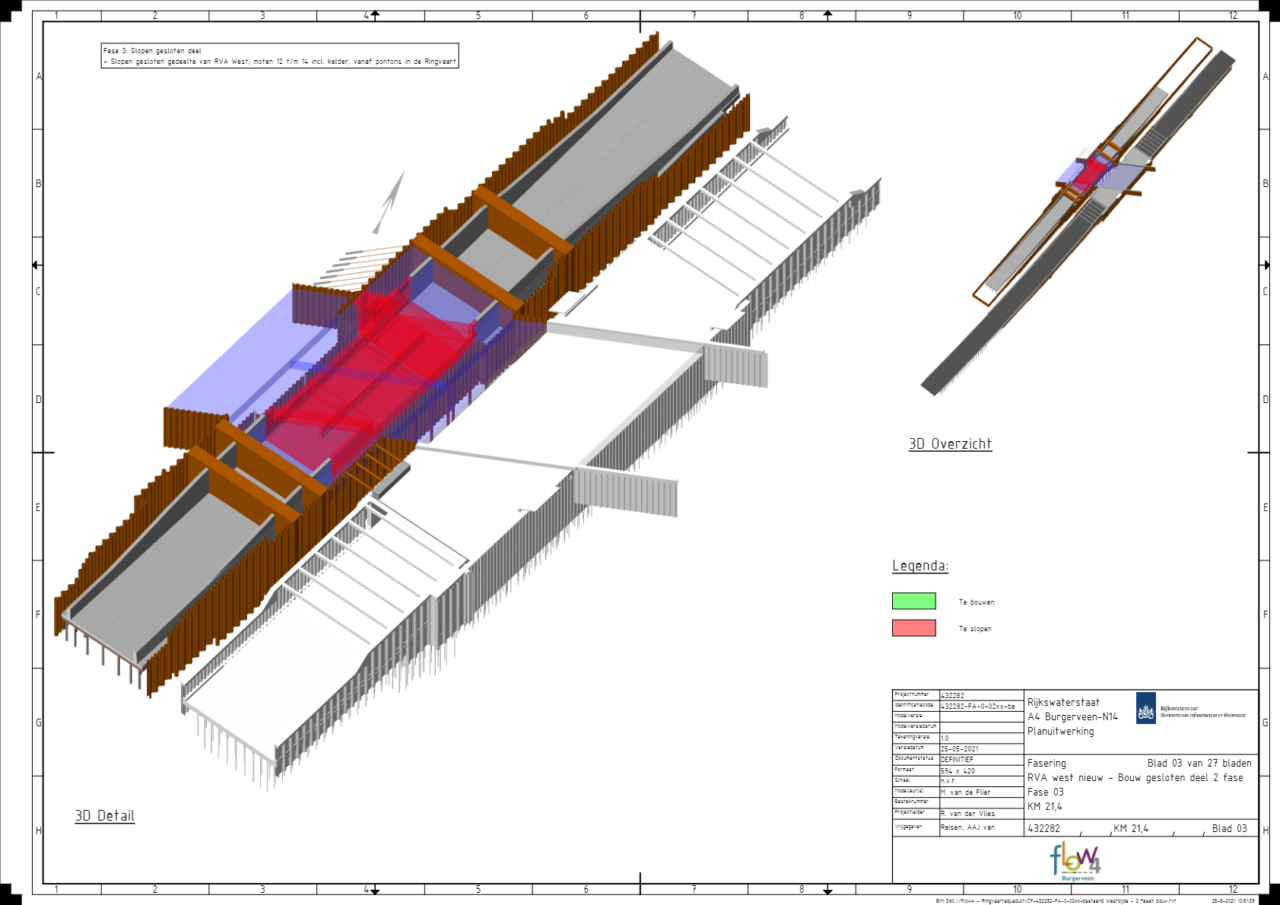
Task: Select the '3D Overzicht' view title
Action: click(x=949, y=444)
